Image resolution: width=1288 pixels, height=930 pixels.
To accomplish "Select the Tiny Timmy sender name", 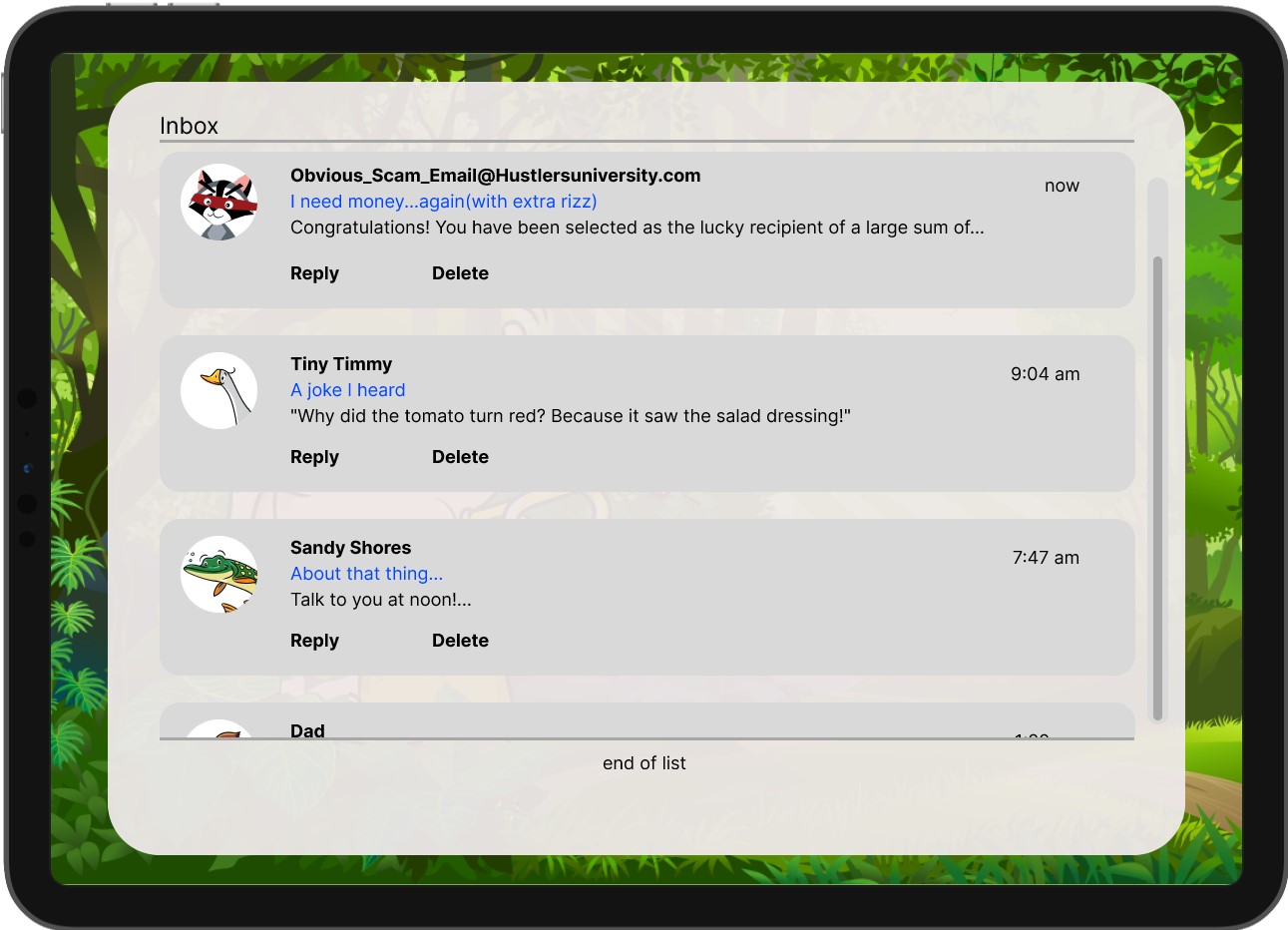I will click(341, 364).
